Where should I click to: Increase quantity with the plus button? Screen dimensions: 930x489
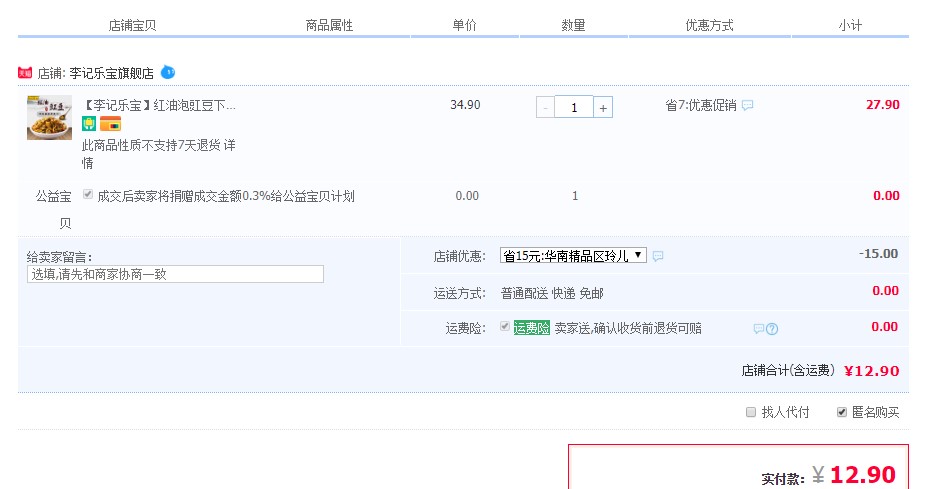tap(603, 107)
